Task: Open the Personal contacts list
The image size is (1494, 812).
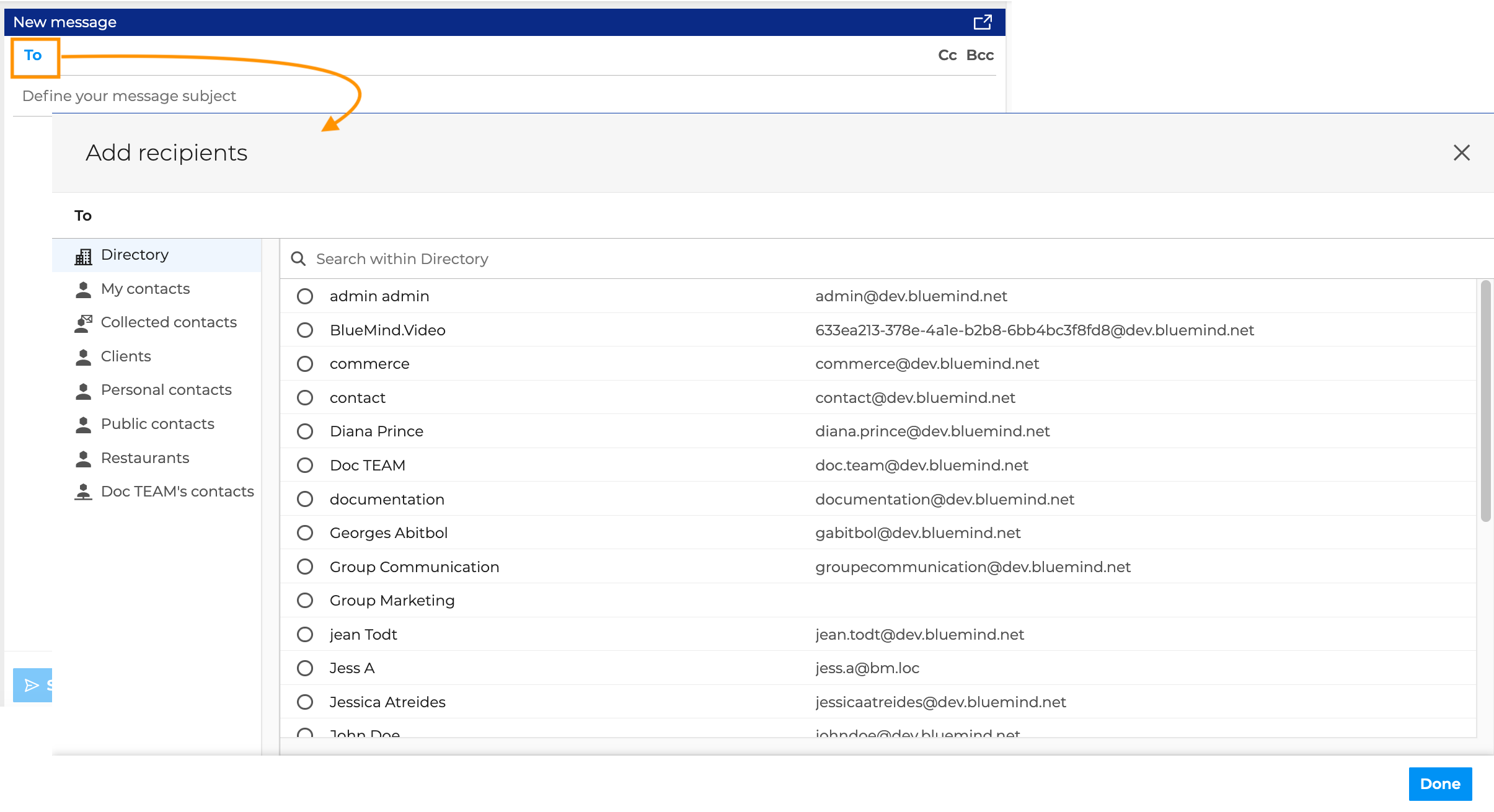Action: click(166, 390)
